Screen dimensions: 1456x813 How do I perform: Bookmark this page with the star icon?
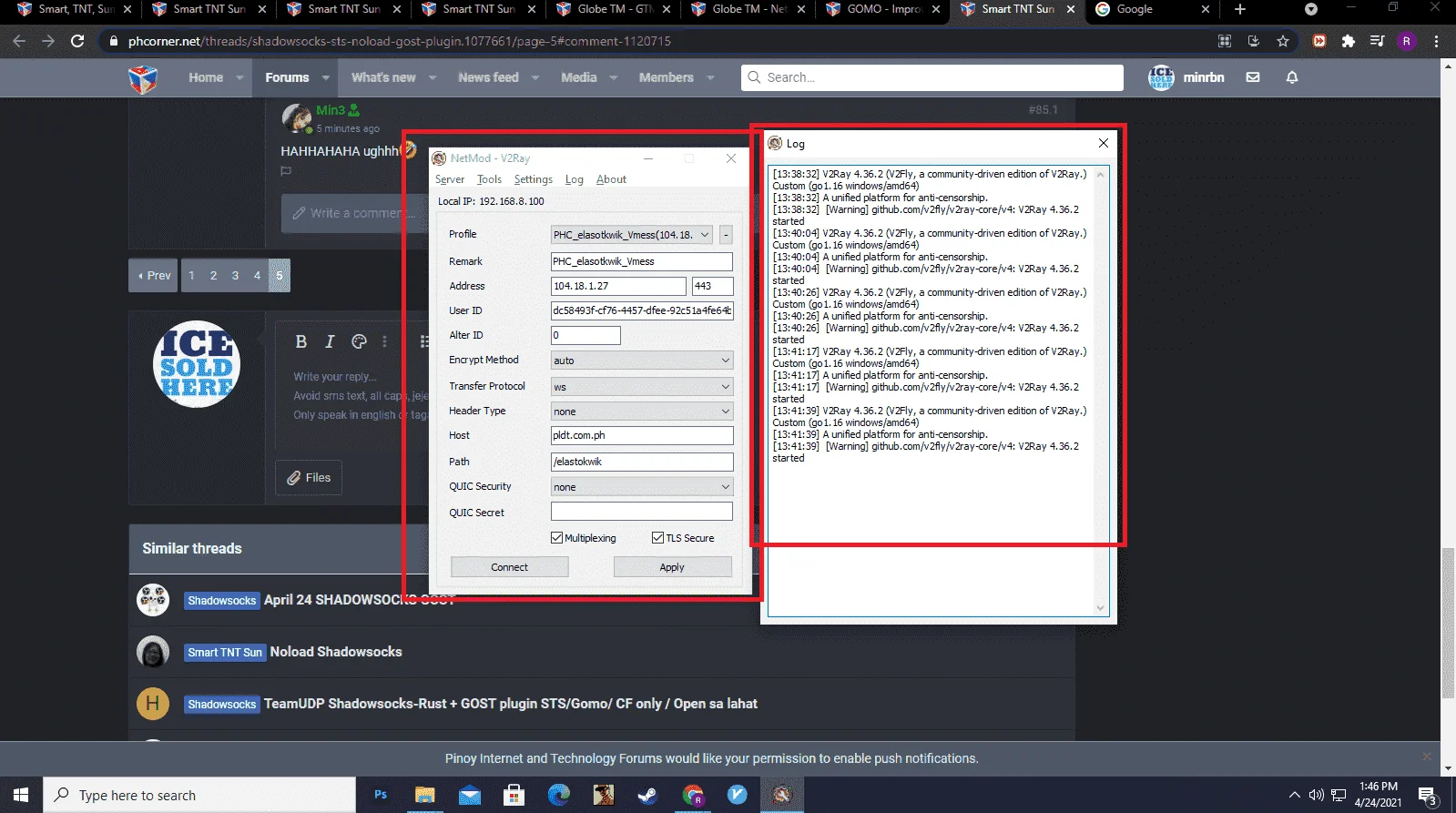1283,41
